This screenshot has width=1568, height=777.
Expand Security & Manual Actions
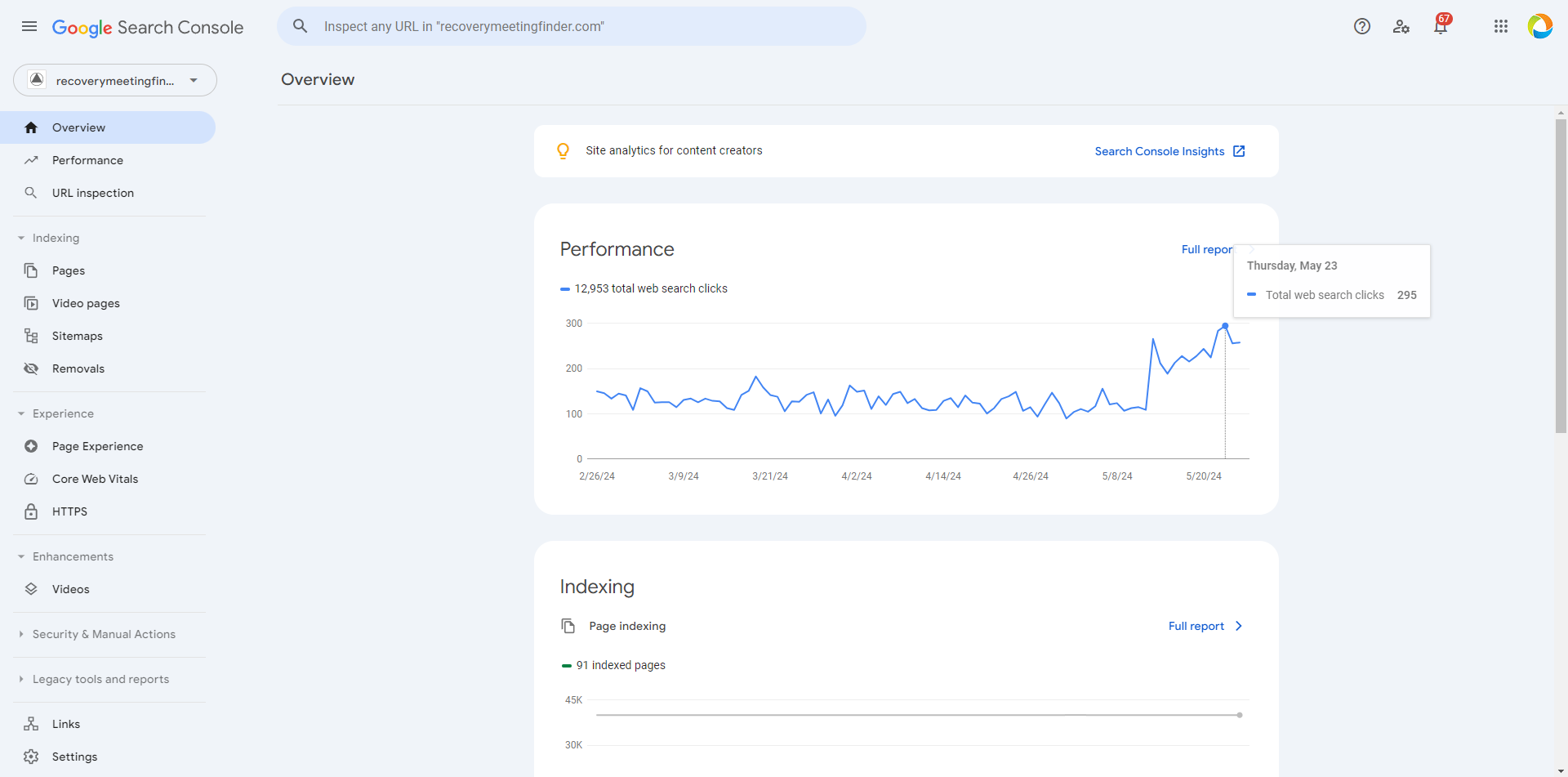(21, 634)
